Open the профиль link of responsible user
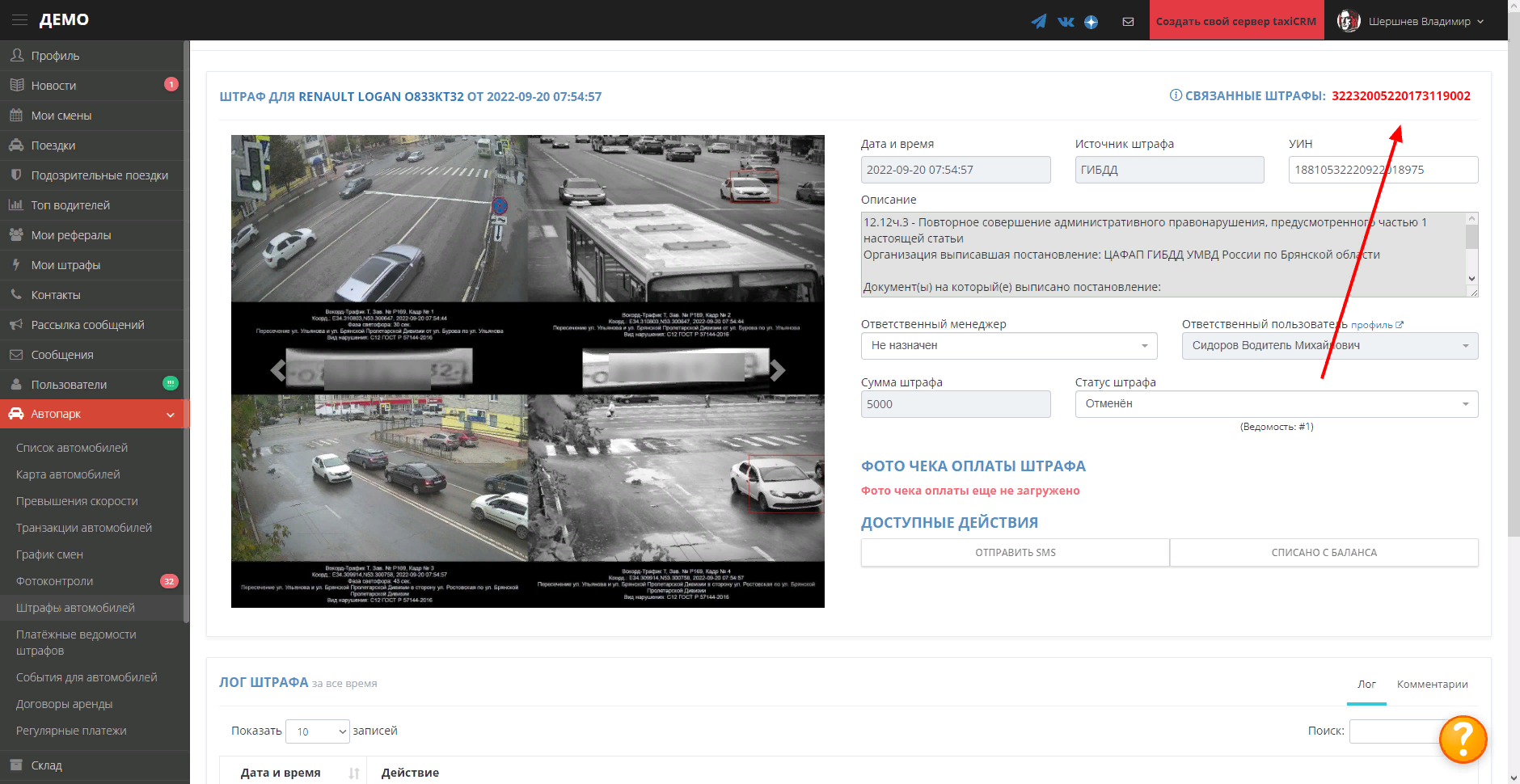 [x=1371, y=325]
